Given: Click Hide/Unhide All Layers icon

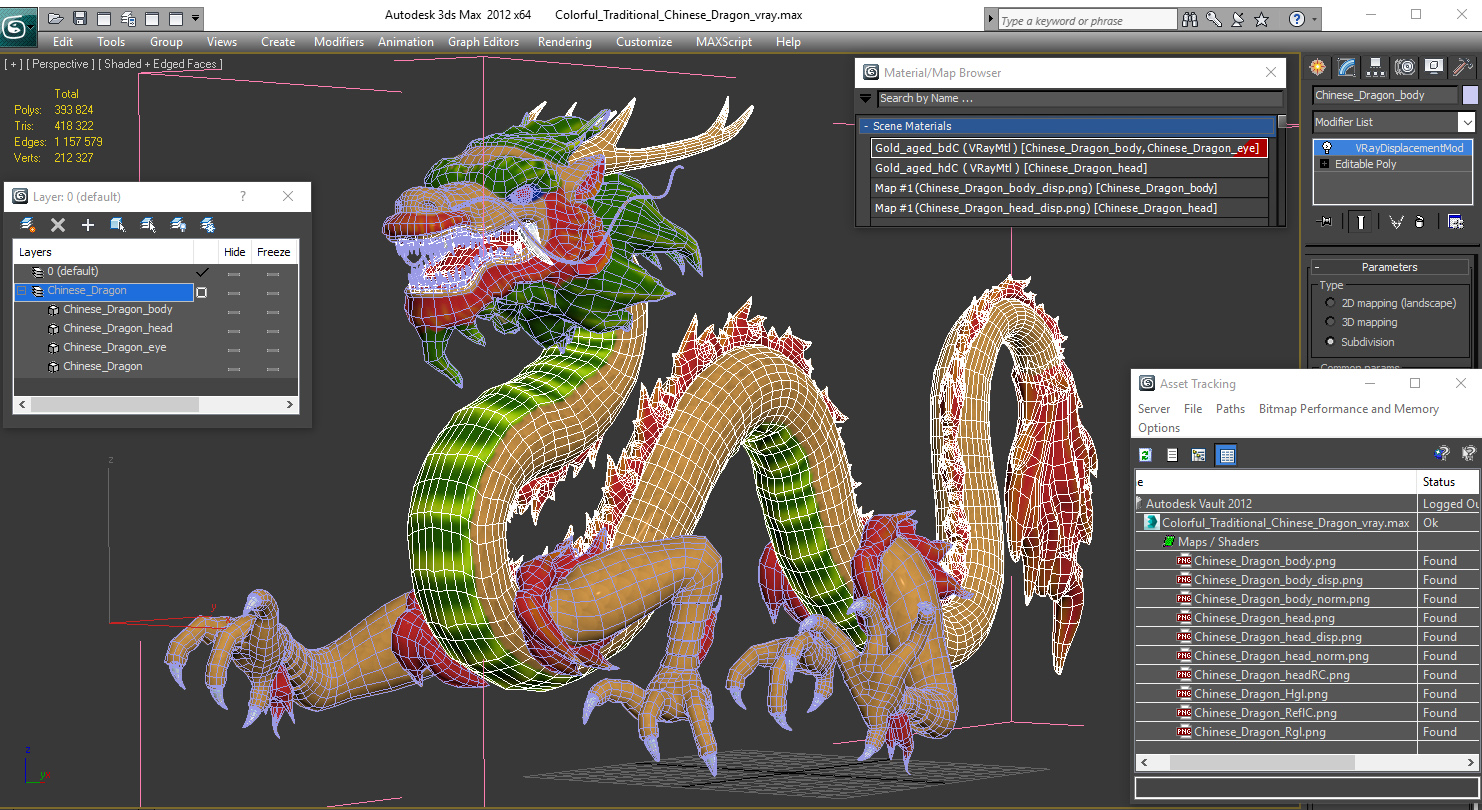Looking at the screenshot, I should pyautogui.click(x=178, y=225).
